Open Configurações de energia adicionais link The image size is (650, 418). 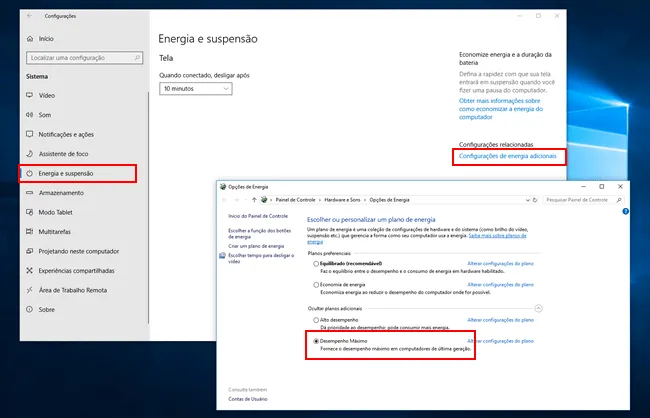507,157
